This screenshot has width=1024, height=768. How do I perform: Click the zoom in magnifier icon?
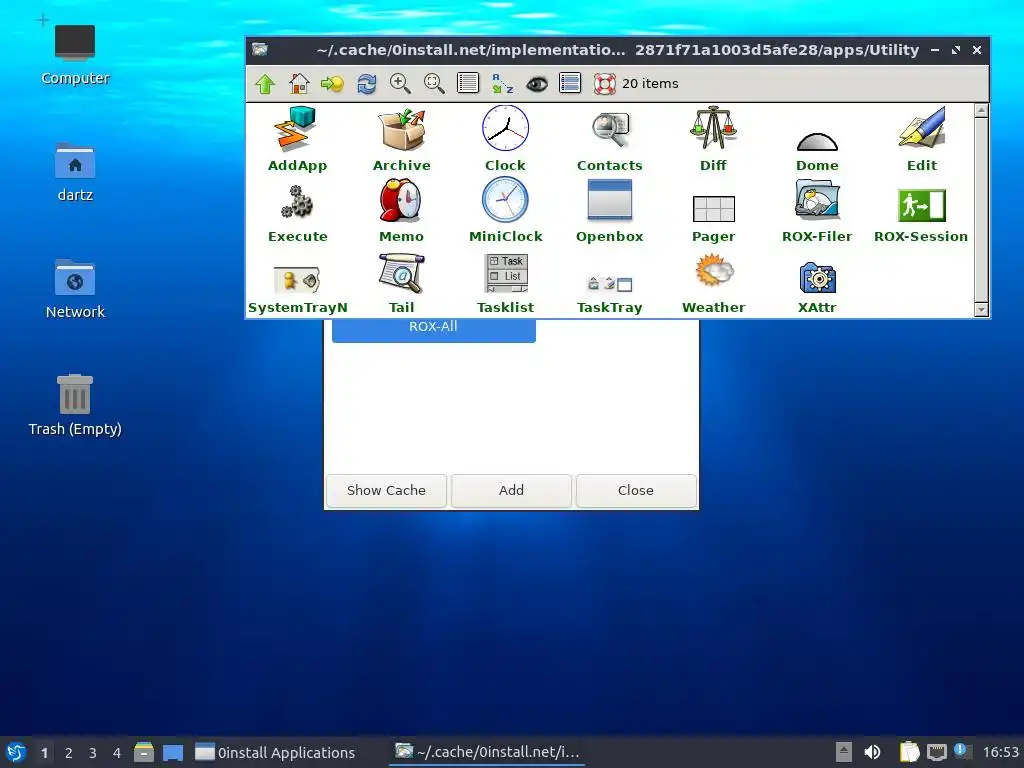(400, 84)
